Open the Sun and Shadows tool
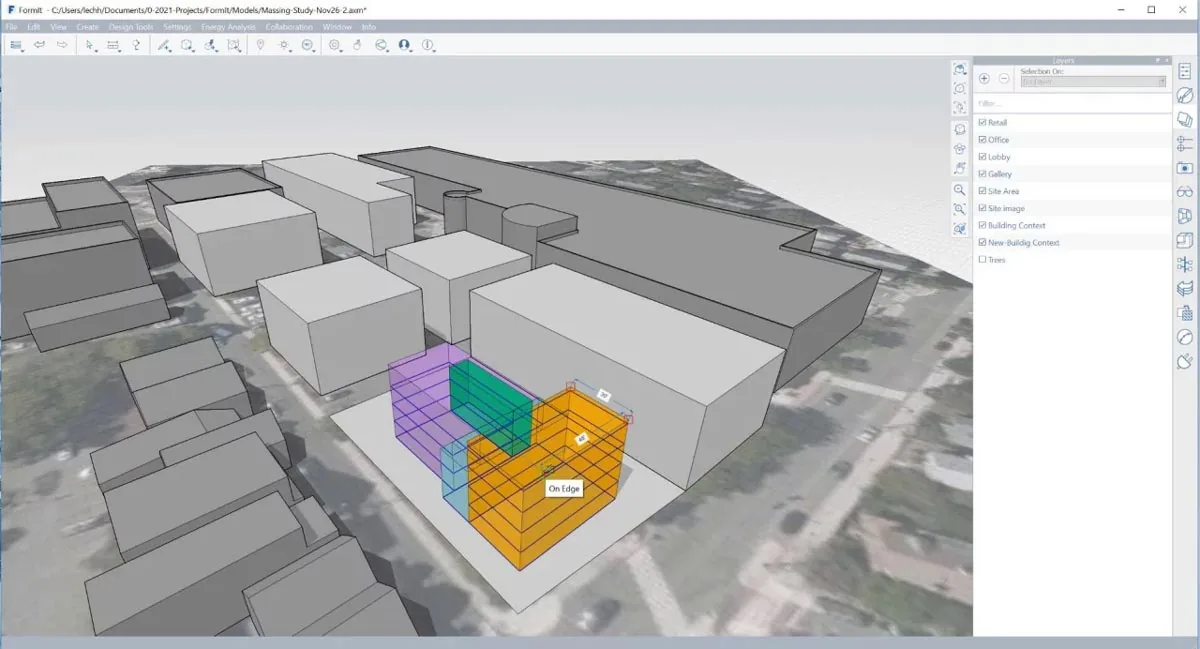1200x649 pixels. point(284,45)
